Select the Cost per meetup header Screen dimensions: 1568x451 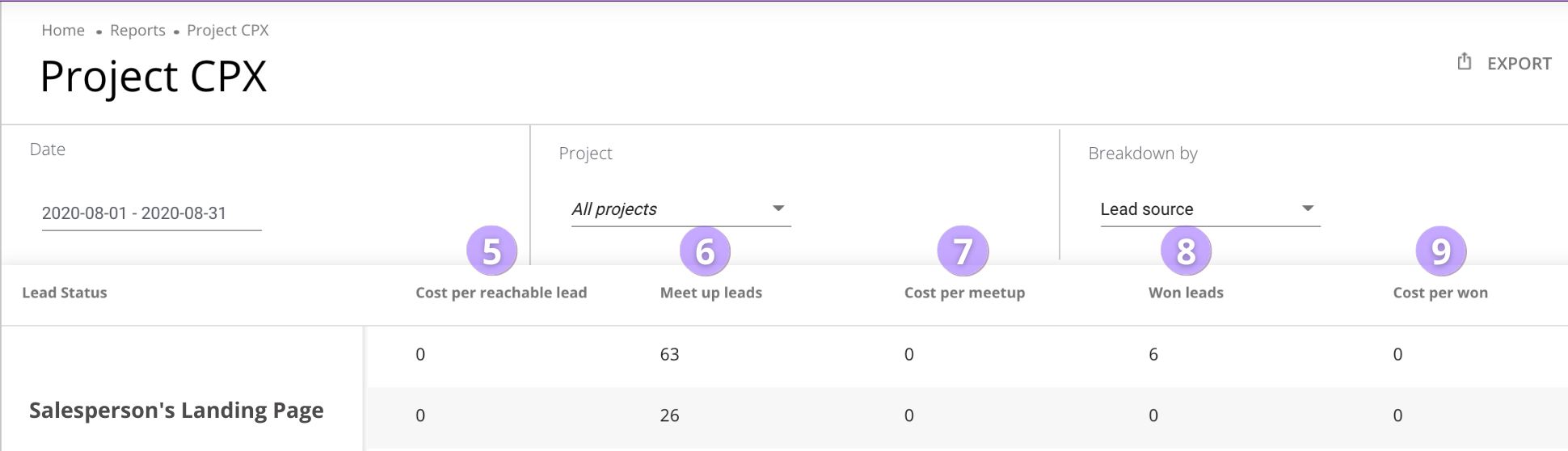[x=964, y=293]
